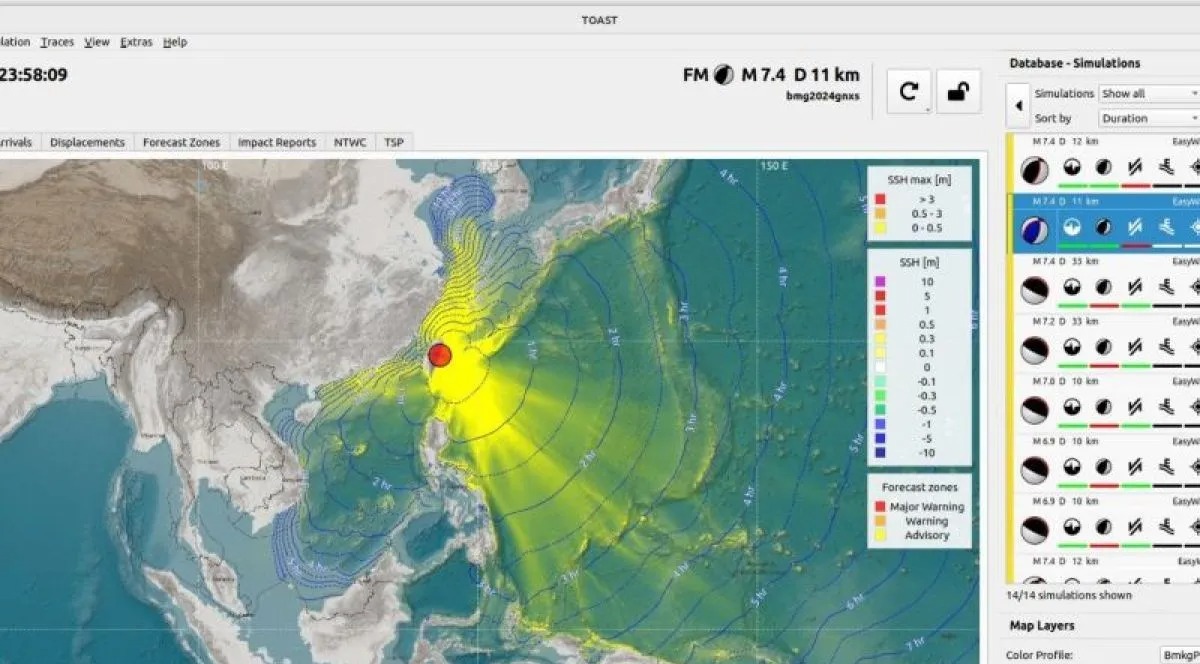Click the red SSH max >3 color swatch
The image size is (1200, 664).
pos(880,199)
